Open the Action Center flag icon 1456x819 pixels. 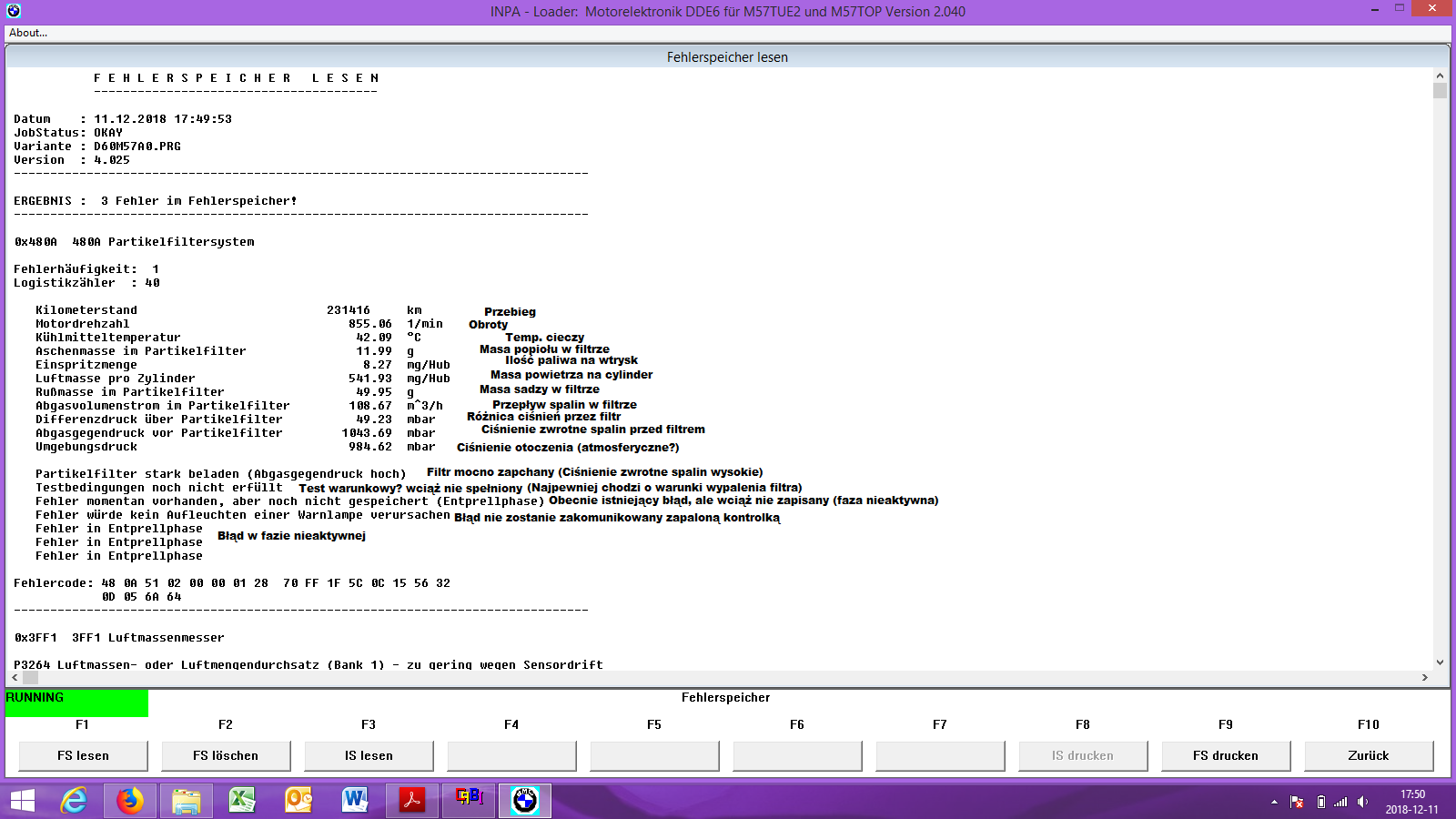[1297, 802]
